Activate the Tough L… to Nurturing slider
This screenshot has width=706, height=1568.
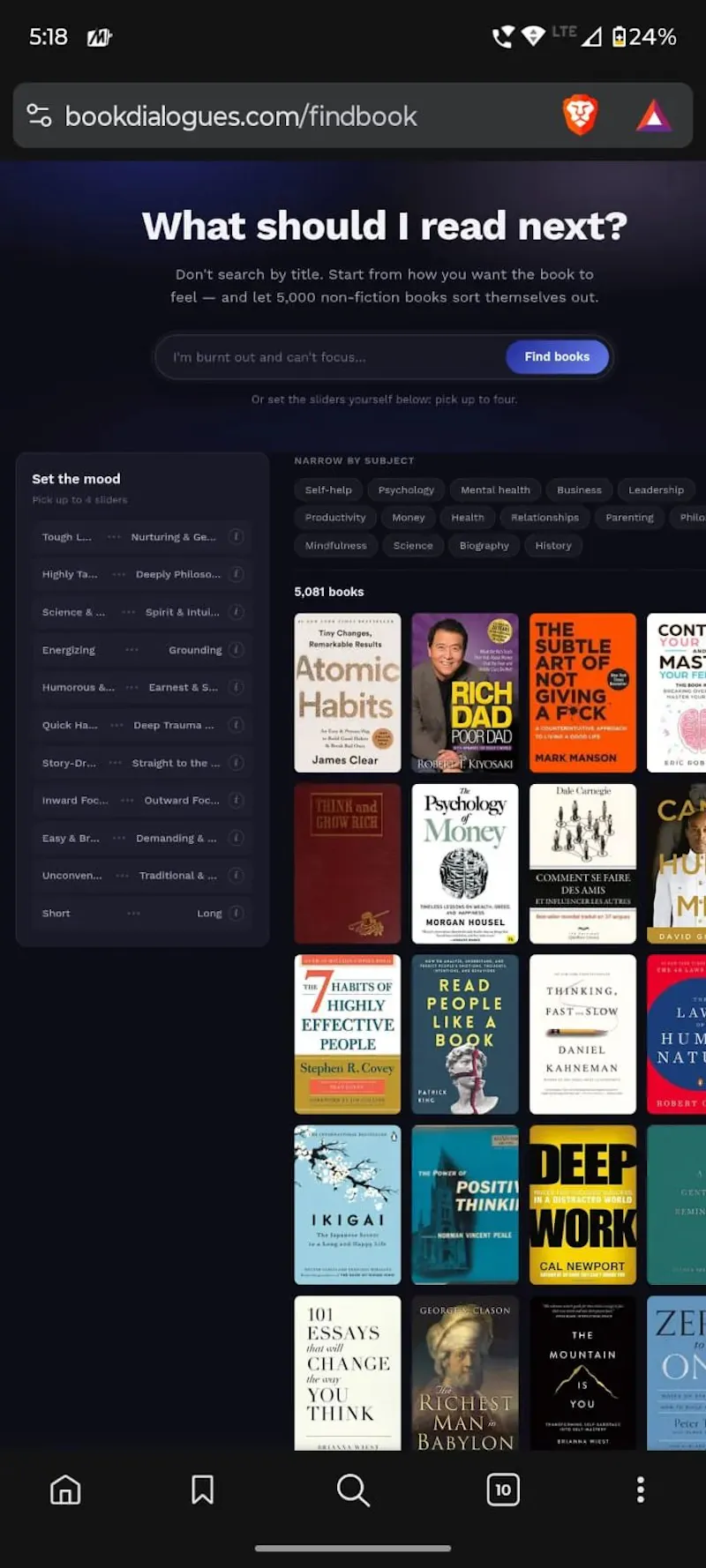click(x=129, y=536)
